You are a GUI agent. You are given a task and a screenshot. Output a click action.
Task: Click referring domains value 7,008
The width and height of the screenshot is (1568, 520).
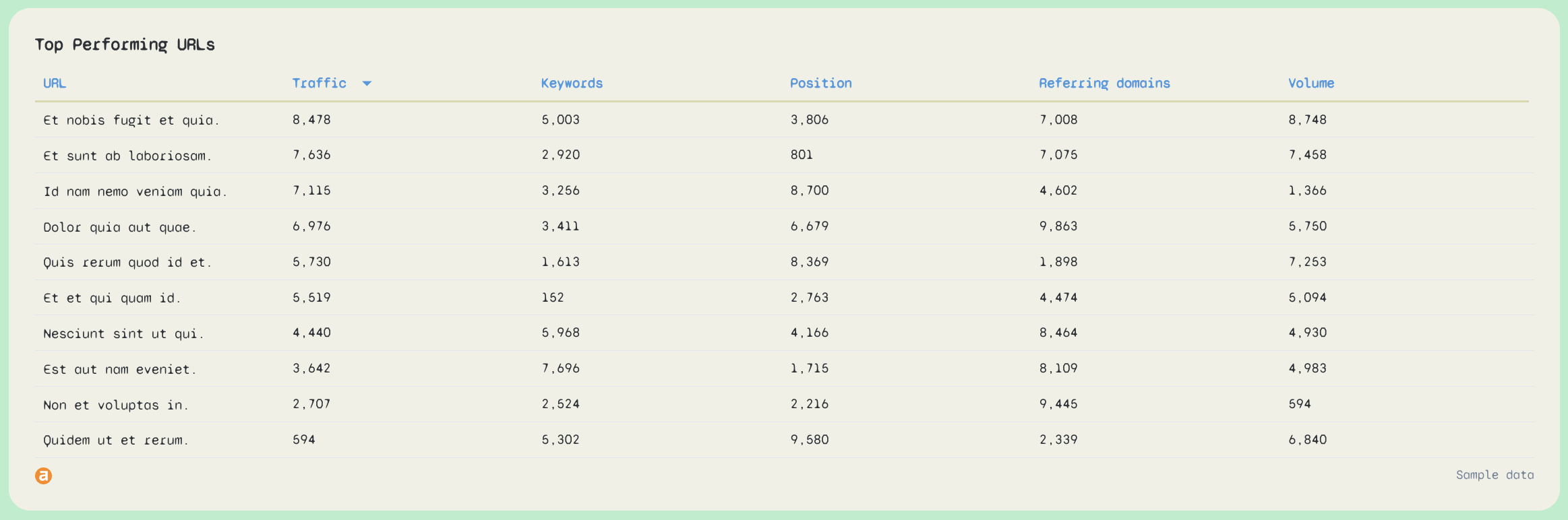[1058, 120]
